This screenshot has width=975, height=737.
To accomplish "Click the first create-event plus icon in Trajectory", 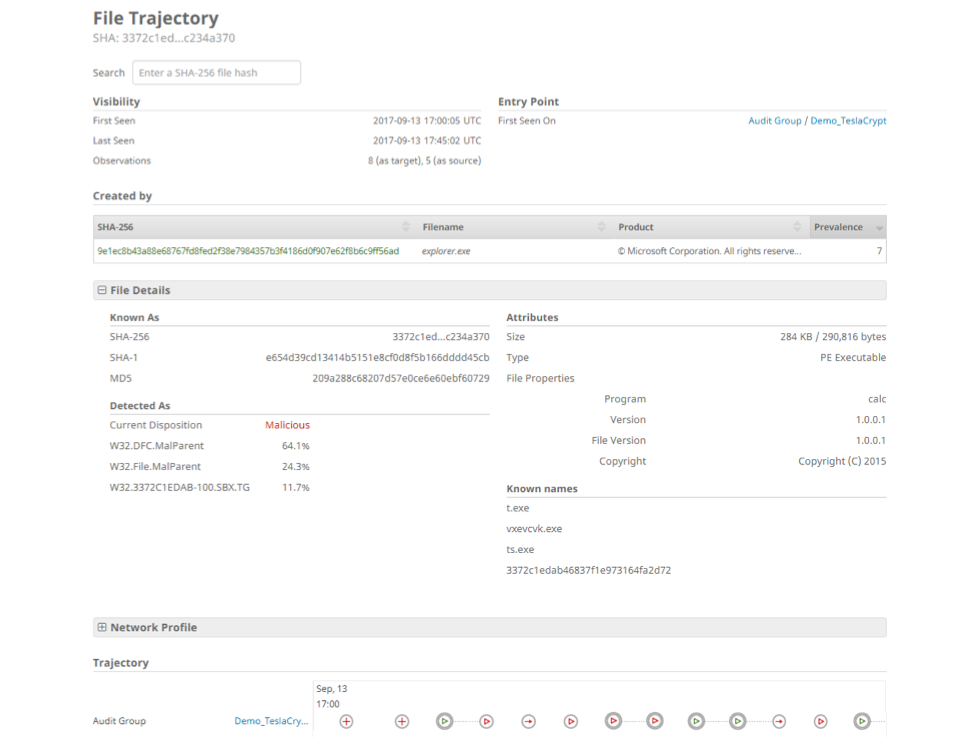I will (x=345, y=721).
